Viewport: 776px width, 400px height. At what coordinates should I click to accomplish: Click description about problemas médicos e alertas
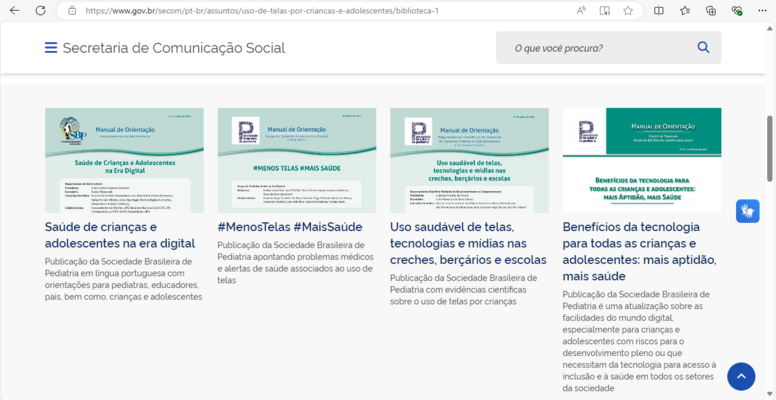pyautogui.click(x=295, y=263)
